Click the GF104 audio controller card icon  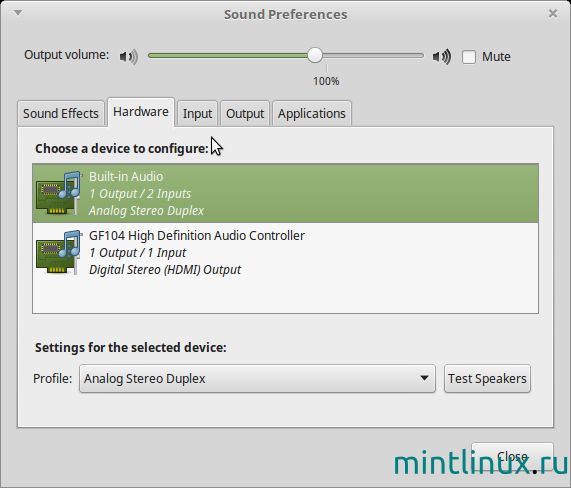(58, 252)
